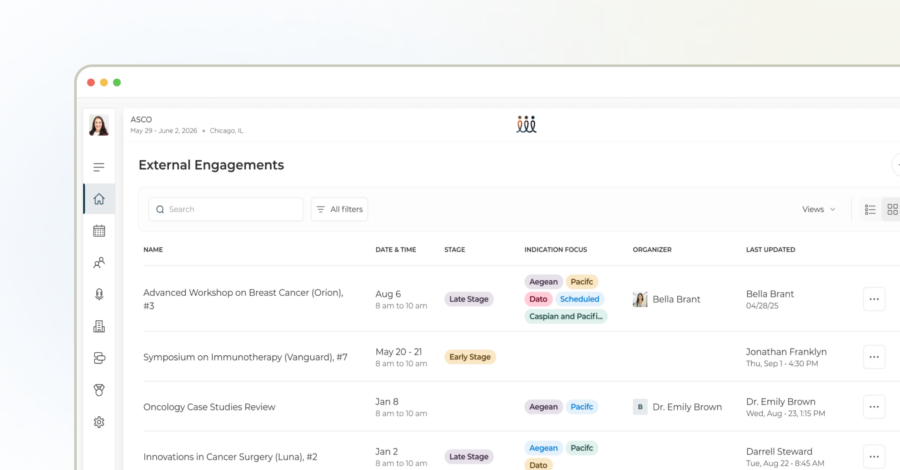Open more options for Innovations in Cancer Surgery
Screen dimensions: 900x470
[874, 457]
